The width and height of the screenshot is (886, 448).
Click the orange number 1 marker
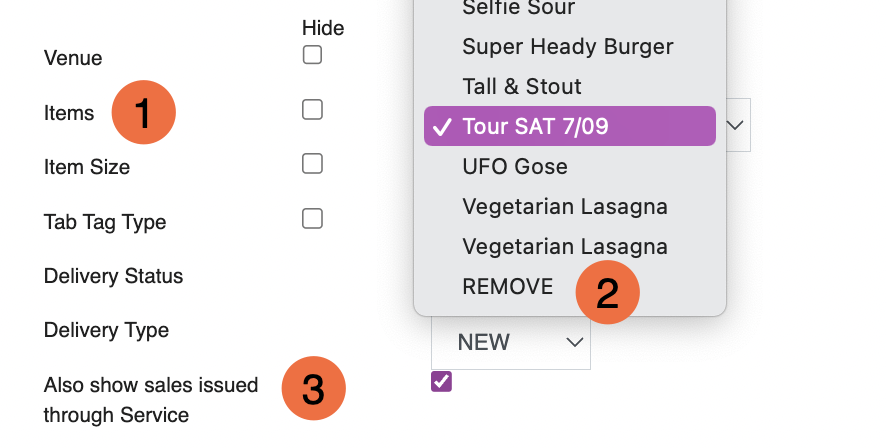pos(144,112)
